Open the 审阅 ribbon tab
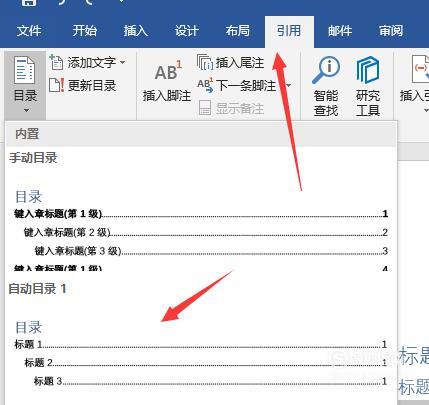 [x=391, y=31]
